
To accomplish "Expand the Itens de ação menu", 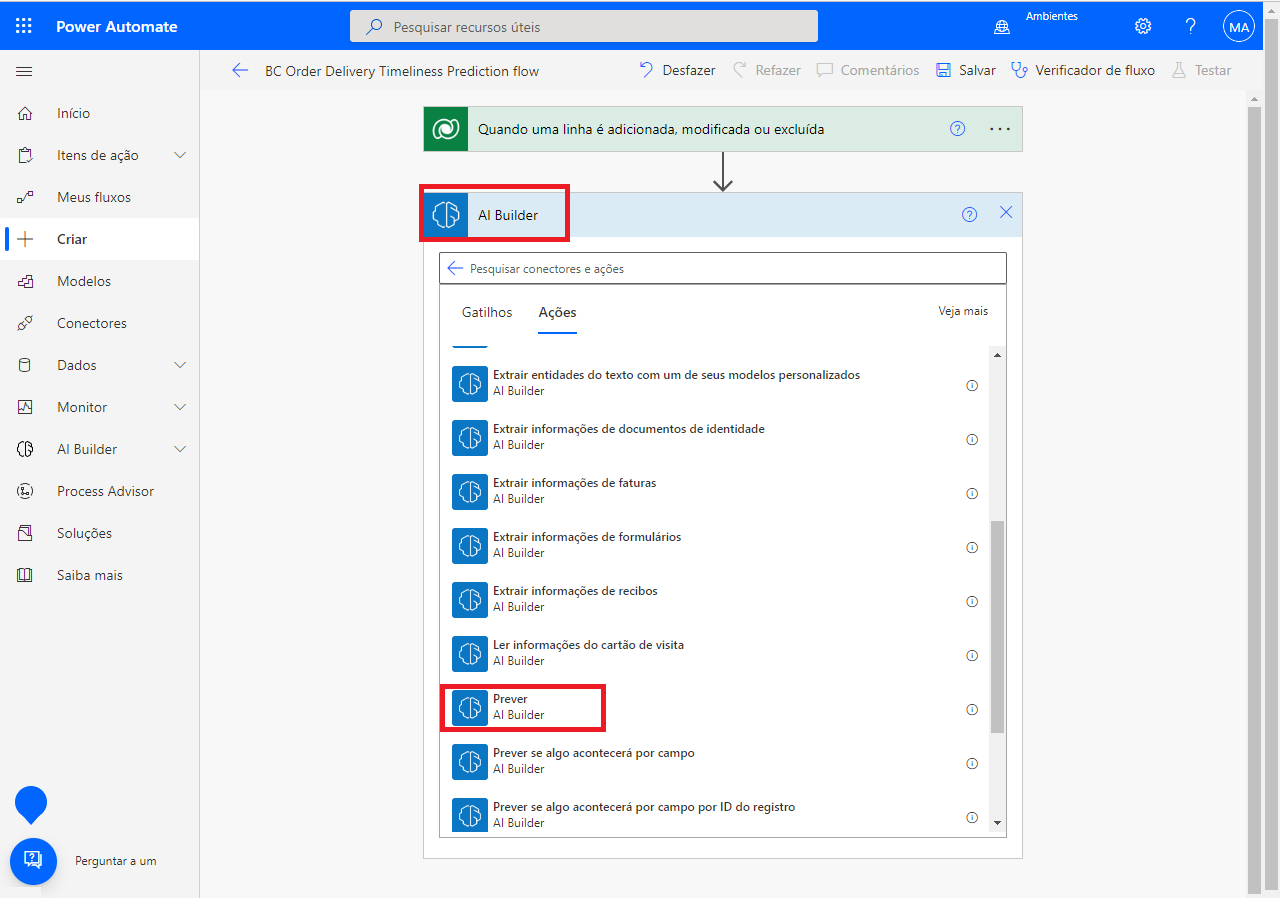I will click(180, 155).
